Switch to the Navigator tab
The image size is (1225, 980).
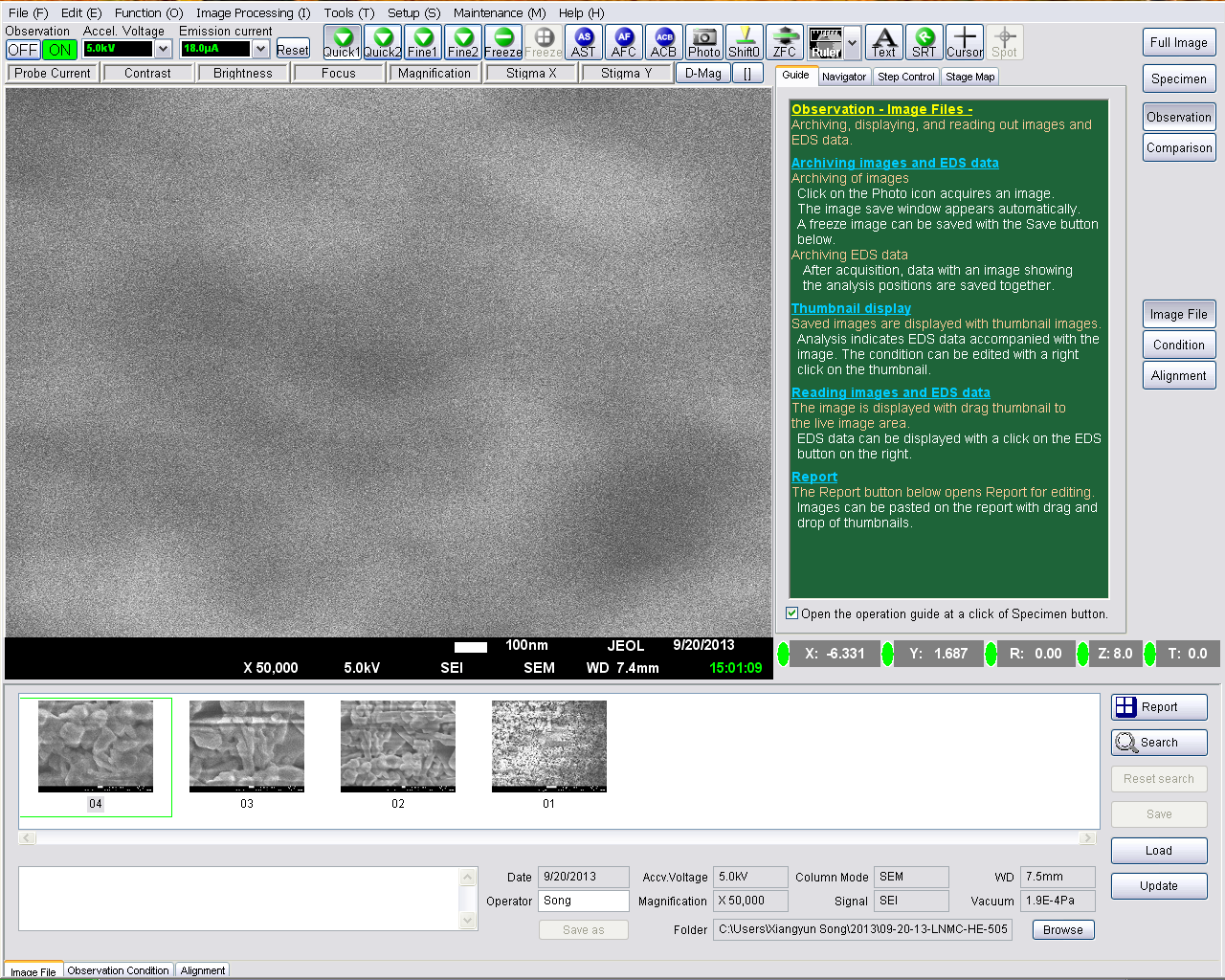(x=843, y=77)
